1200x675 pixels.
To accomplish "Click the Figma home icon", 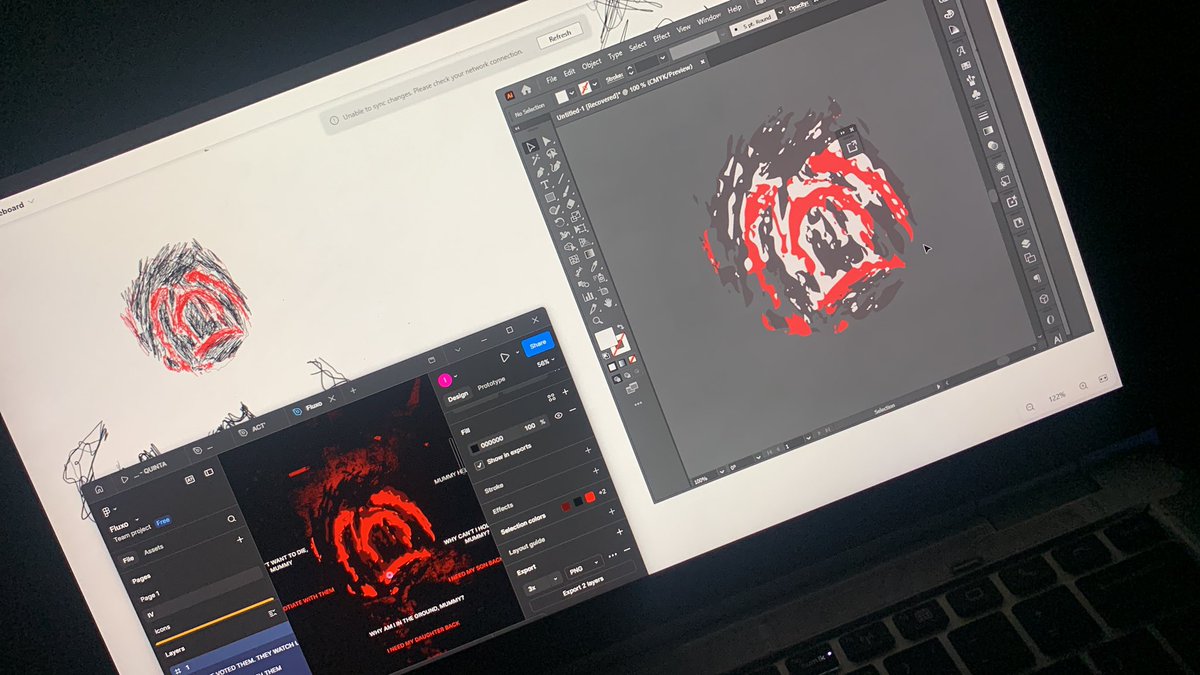I will pyautogui.click(x=99, y=489).
